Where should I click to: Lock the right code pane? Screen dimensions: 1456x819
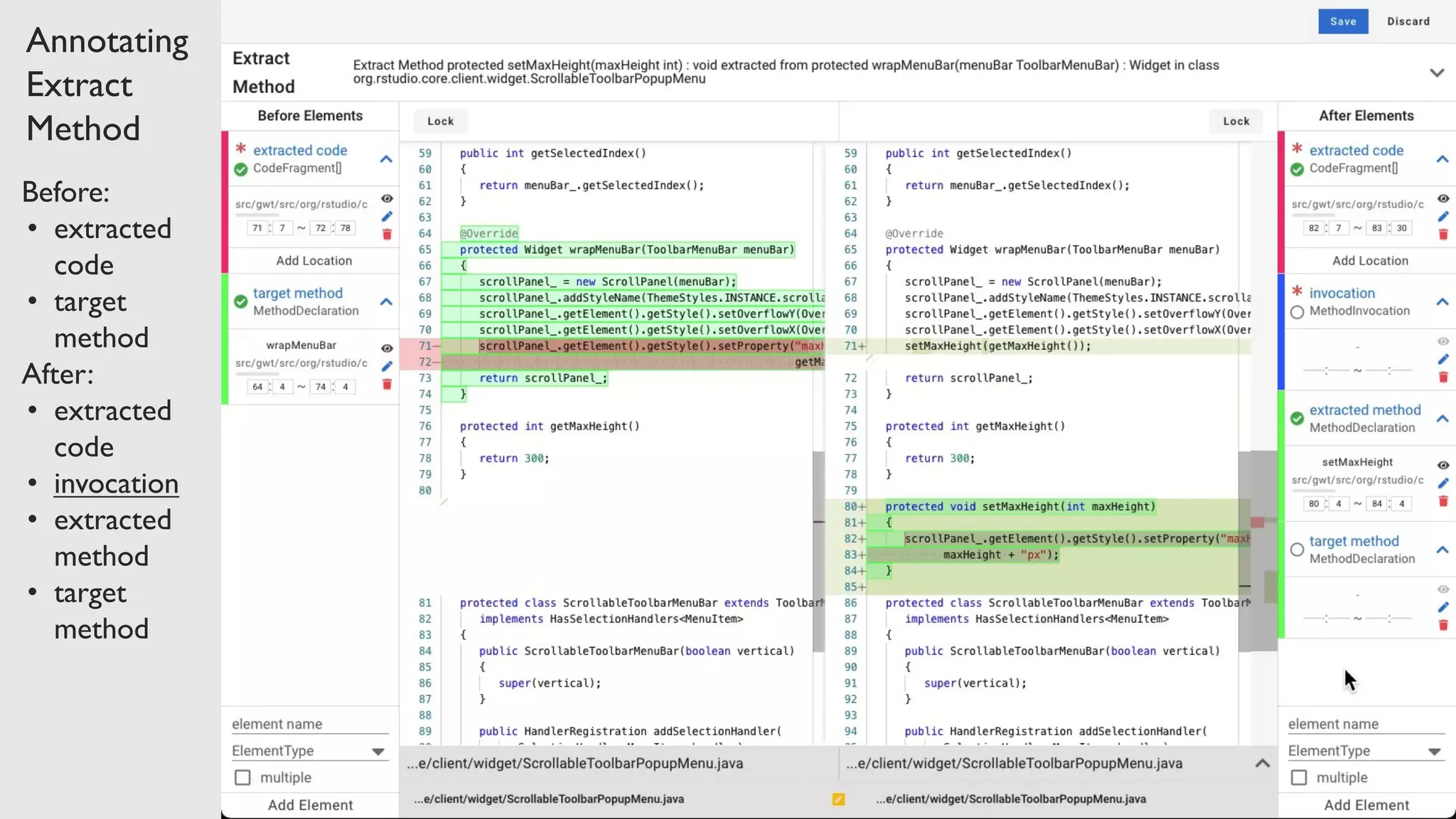[1236, 122]
